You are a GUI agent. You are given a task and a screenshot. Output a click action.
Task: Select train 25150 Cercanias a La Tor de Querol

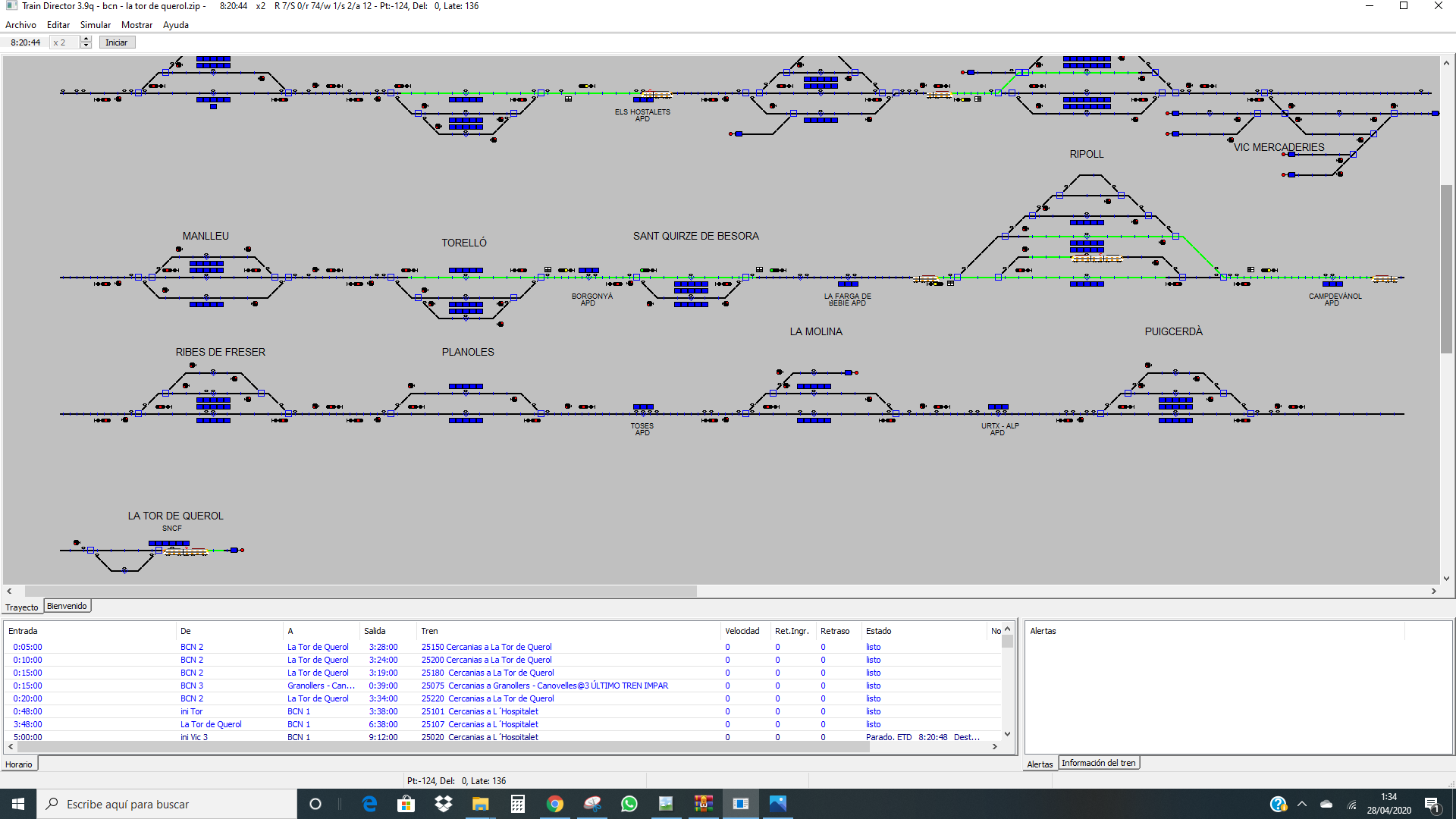[486, 647]
